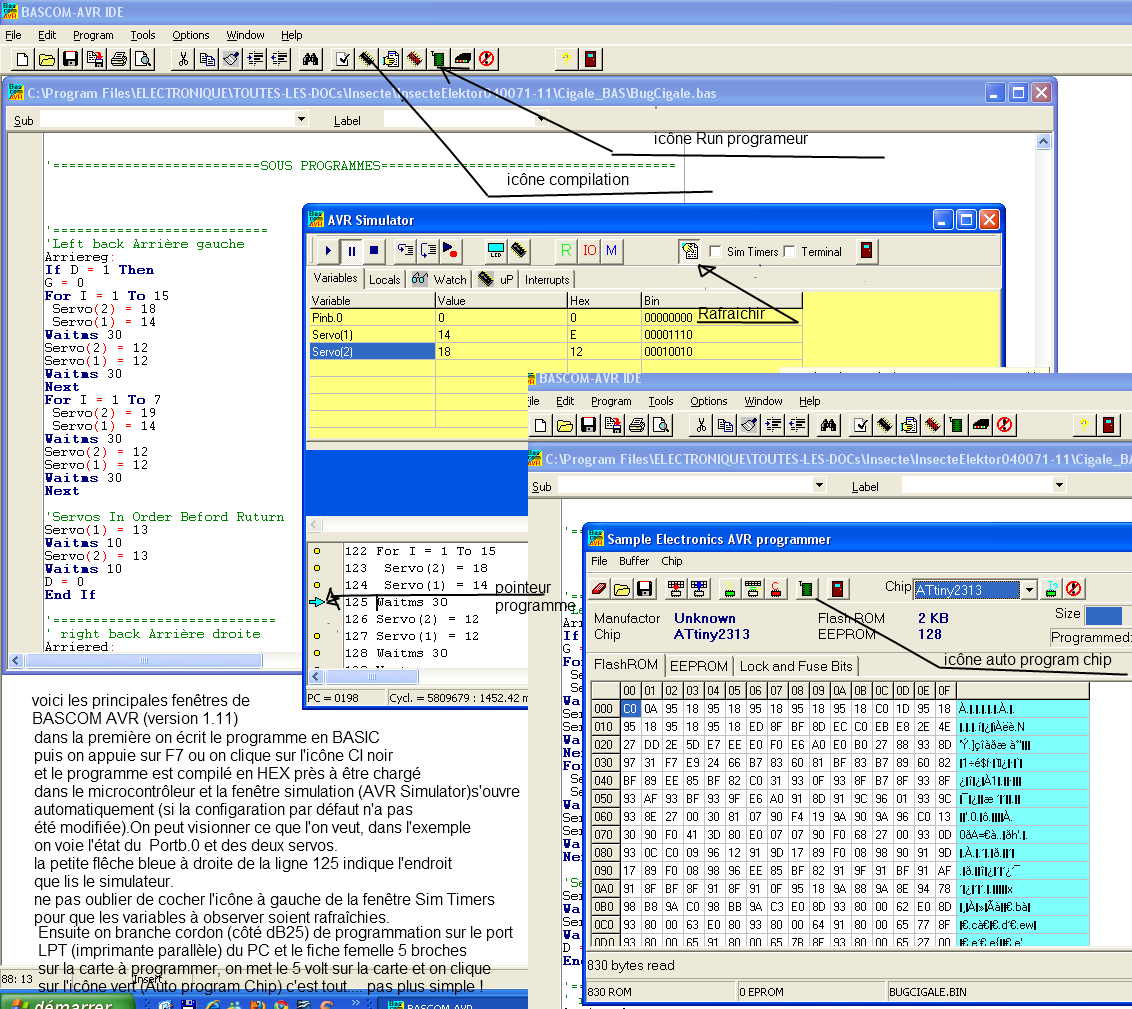
Task: Toggle the Terminal checkbox in AVR Simulator
Action: 789,252
